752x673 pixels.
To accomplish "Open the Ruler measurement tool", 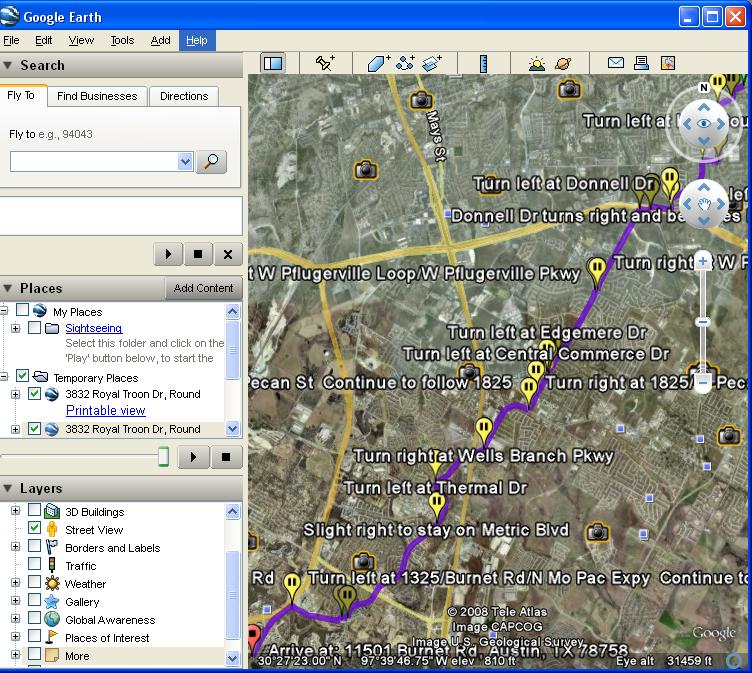I will tap(483, 63).
